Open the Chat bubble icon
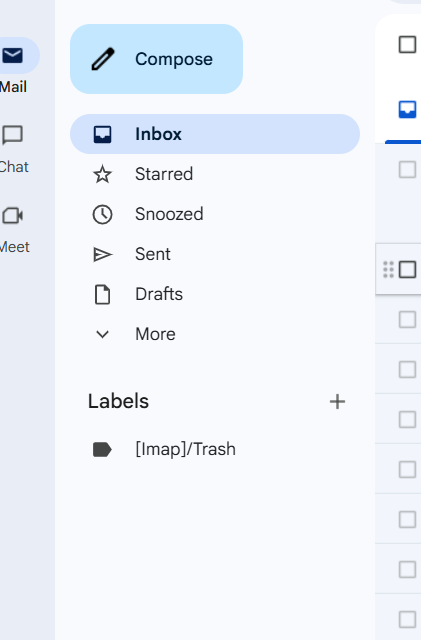421x640 pixels. click(12, 135)
